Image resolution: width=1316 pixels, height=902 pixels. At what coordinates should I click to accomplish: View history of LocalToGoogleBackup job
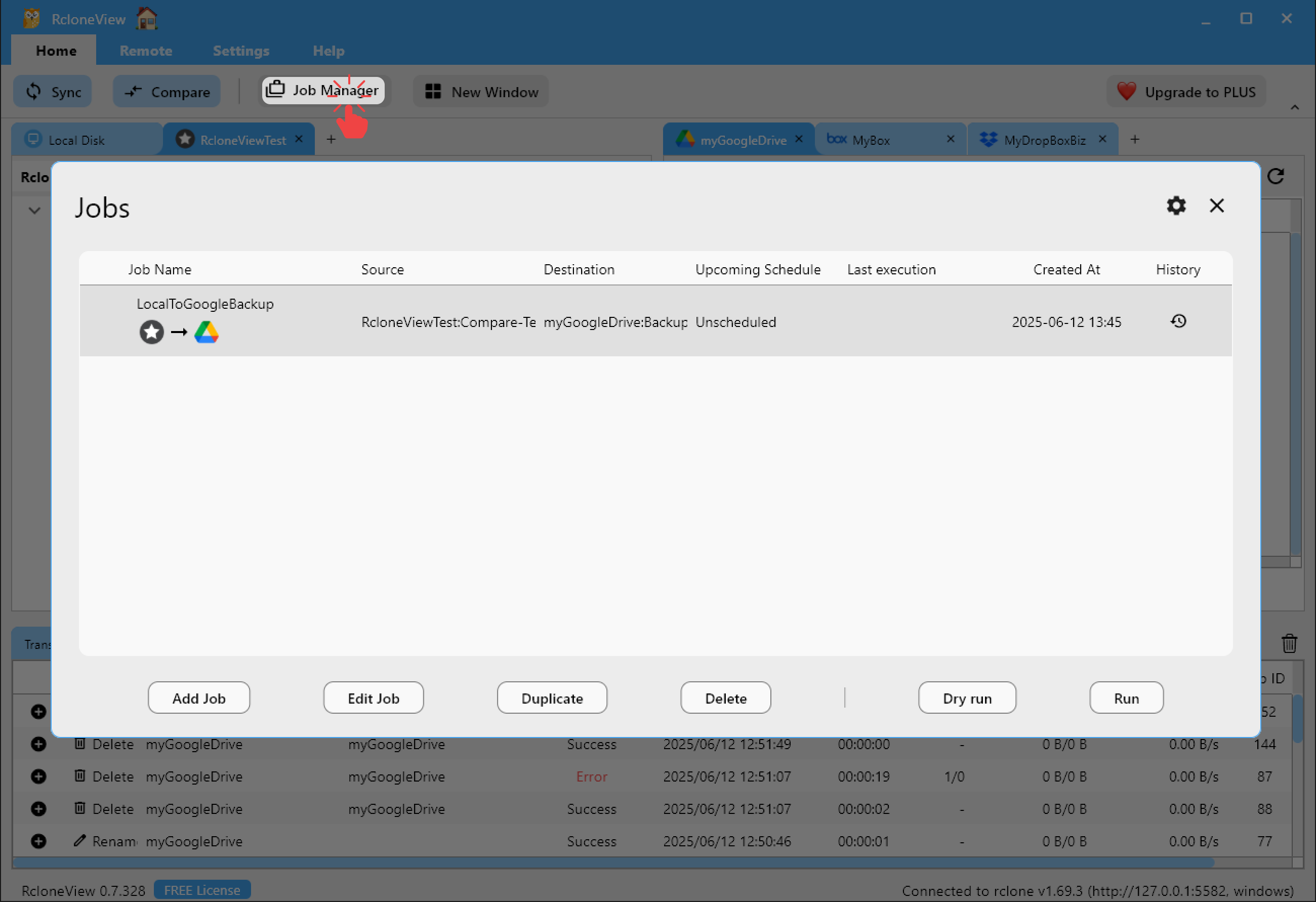coord(1179,321)
